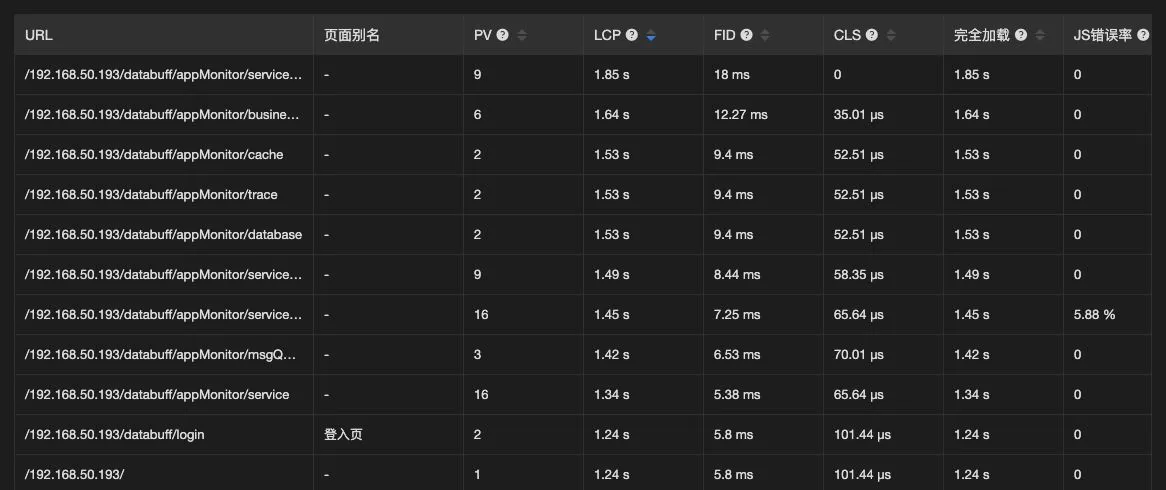Image resolution: width=1166 pixels, height=490 pixels.
Task: Open the JS错误率 help tooltip icon
Action: [x=1144, y=35]
